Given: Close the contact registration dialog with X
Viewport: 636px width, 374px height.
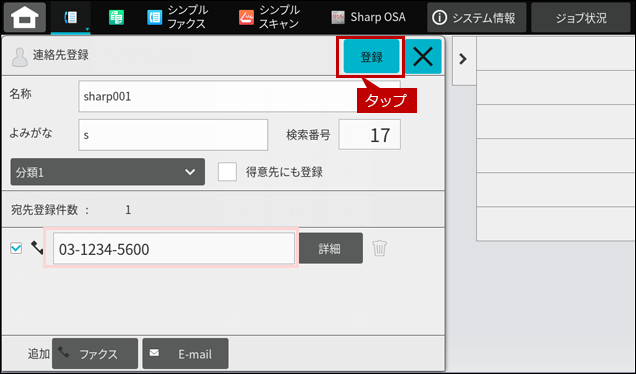Looking at the screenshot, I should click(423, 57).
